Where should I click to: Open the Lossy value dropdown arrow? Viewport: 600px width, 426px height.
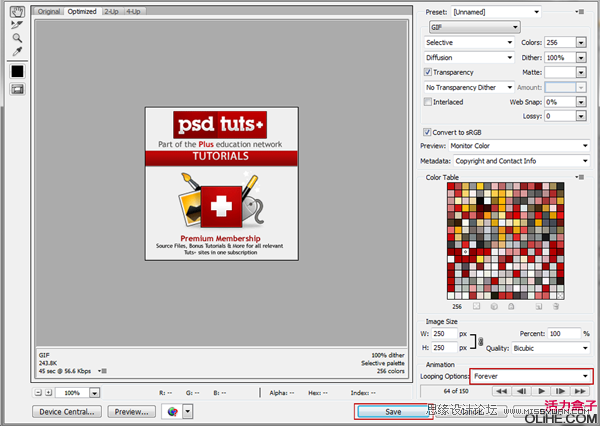pos(581,116)
